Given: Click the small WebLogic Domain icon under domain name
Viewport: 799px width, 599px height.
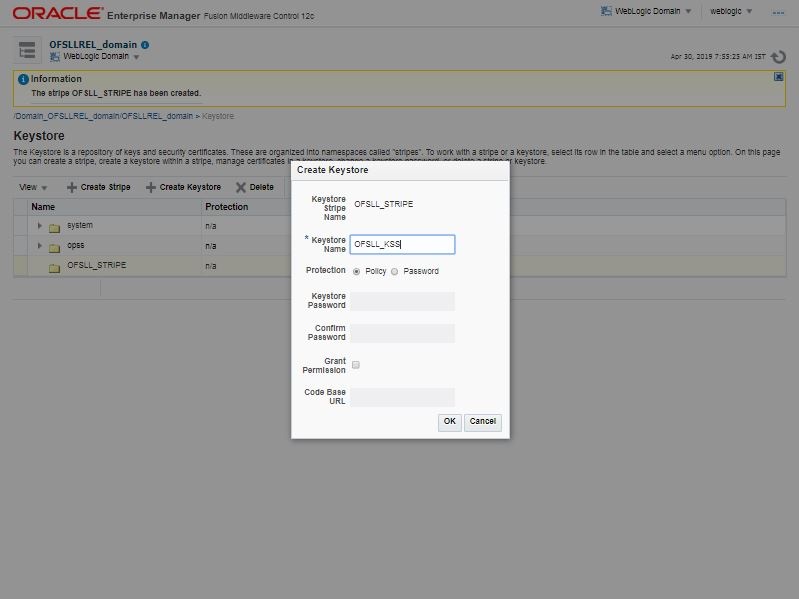Looking at the screenshot, I should point(55,57).
